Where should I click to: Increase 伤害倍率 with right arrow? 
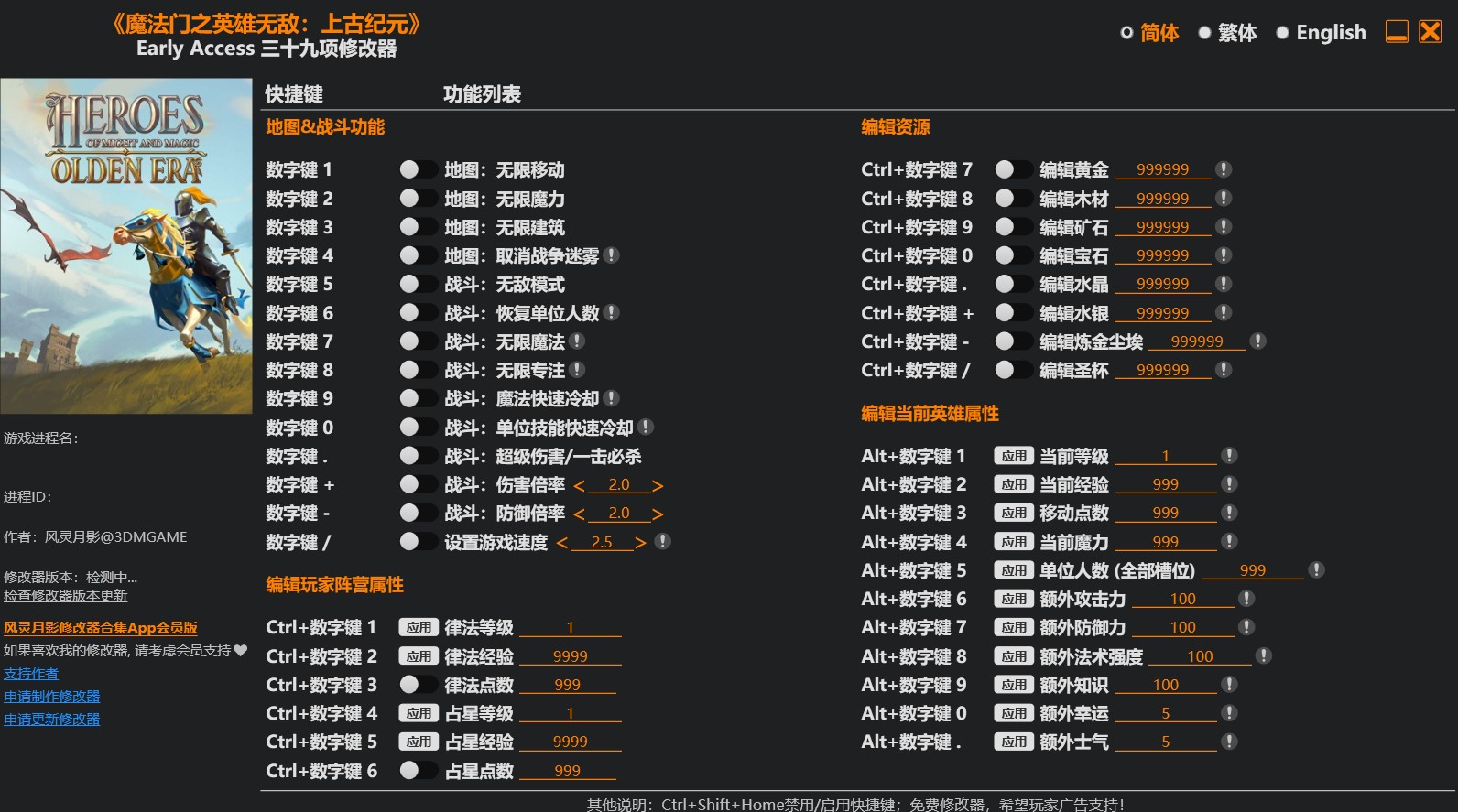coord(658,485)
